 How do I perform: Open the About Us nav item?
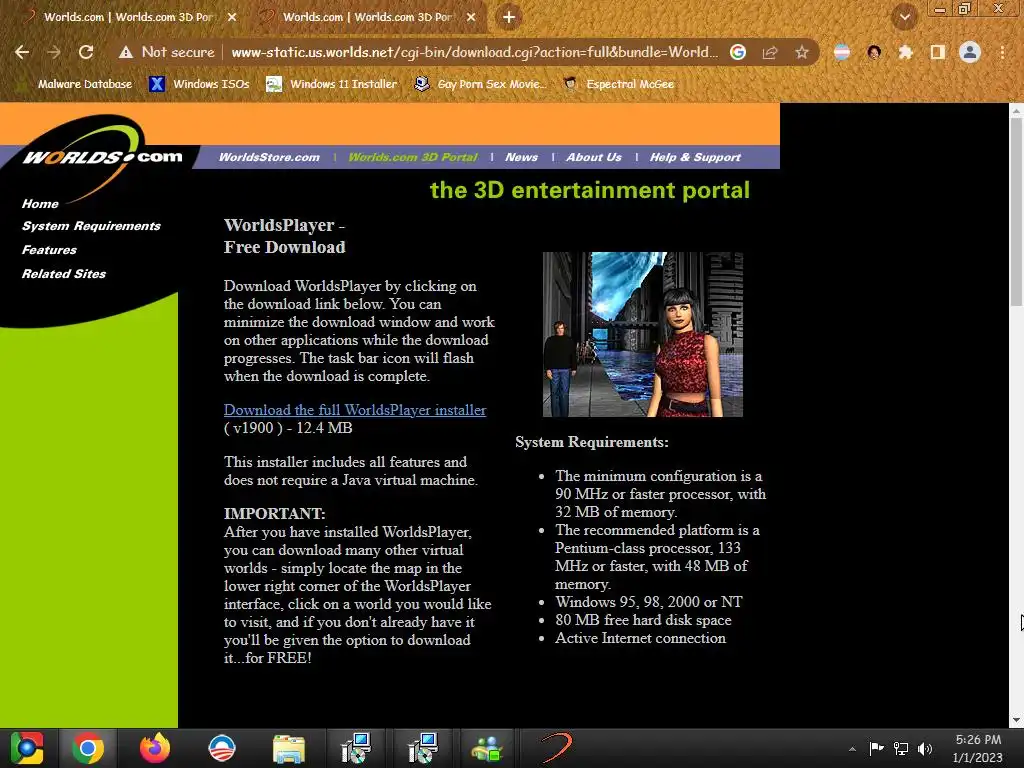(594, 157)
